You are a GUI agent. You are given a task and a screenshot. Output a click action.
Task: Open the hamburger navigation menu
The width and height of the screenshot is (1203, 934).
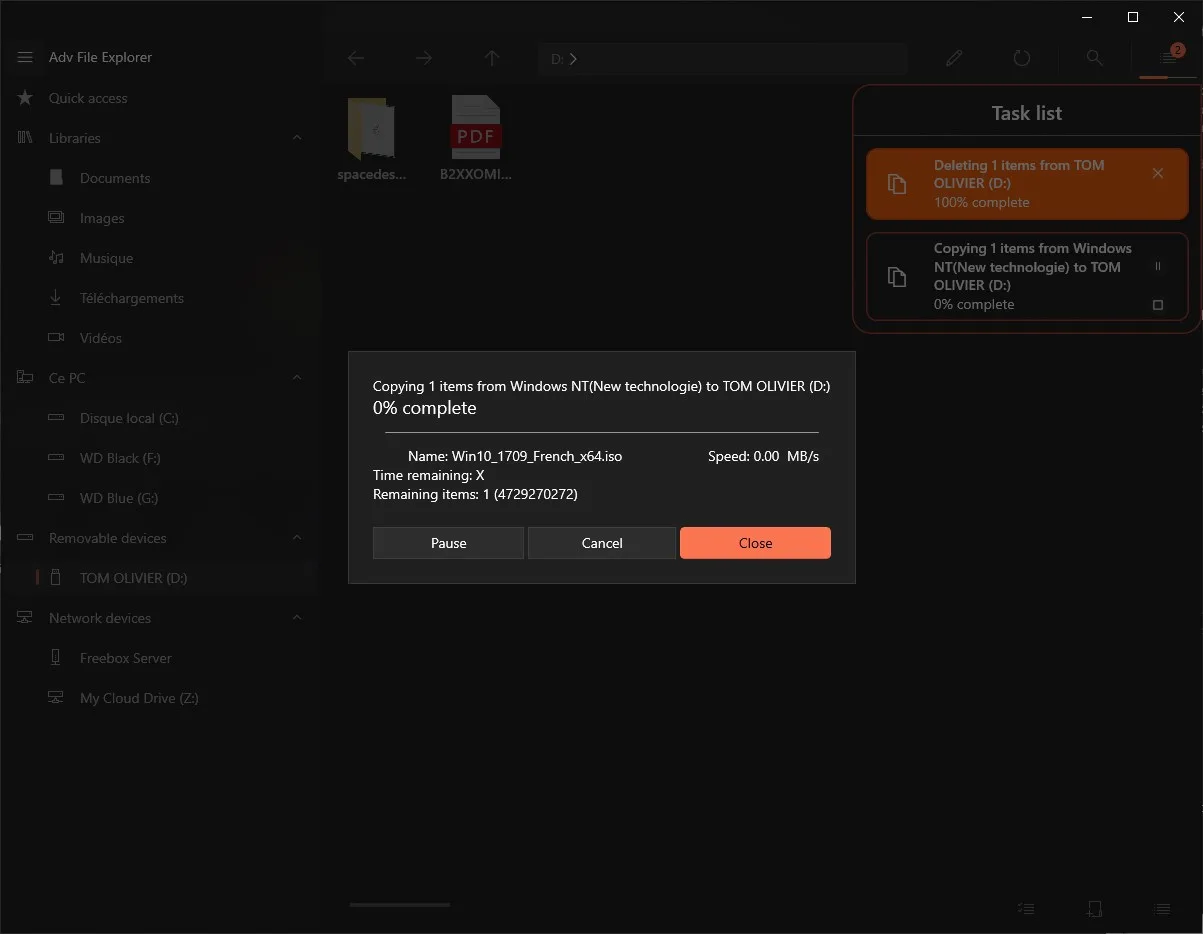click(x=25, y=57)
